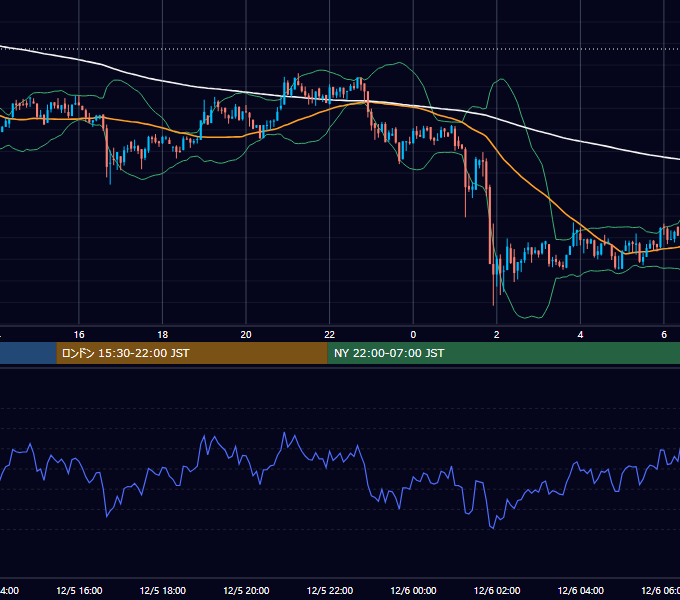Click the hour label 20 on price chart axis
The width and height of the screenshot is (680, 600).
(x=246, y=334)
